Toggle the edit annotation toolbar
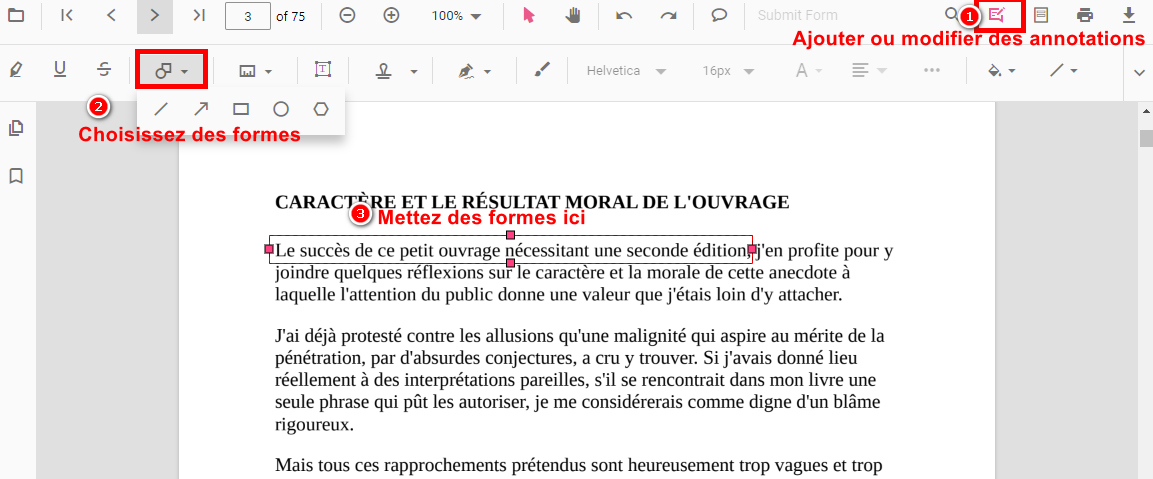Screen dimensions: 1153x479 click(997, 16)
